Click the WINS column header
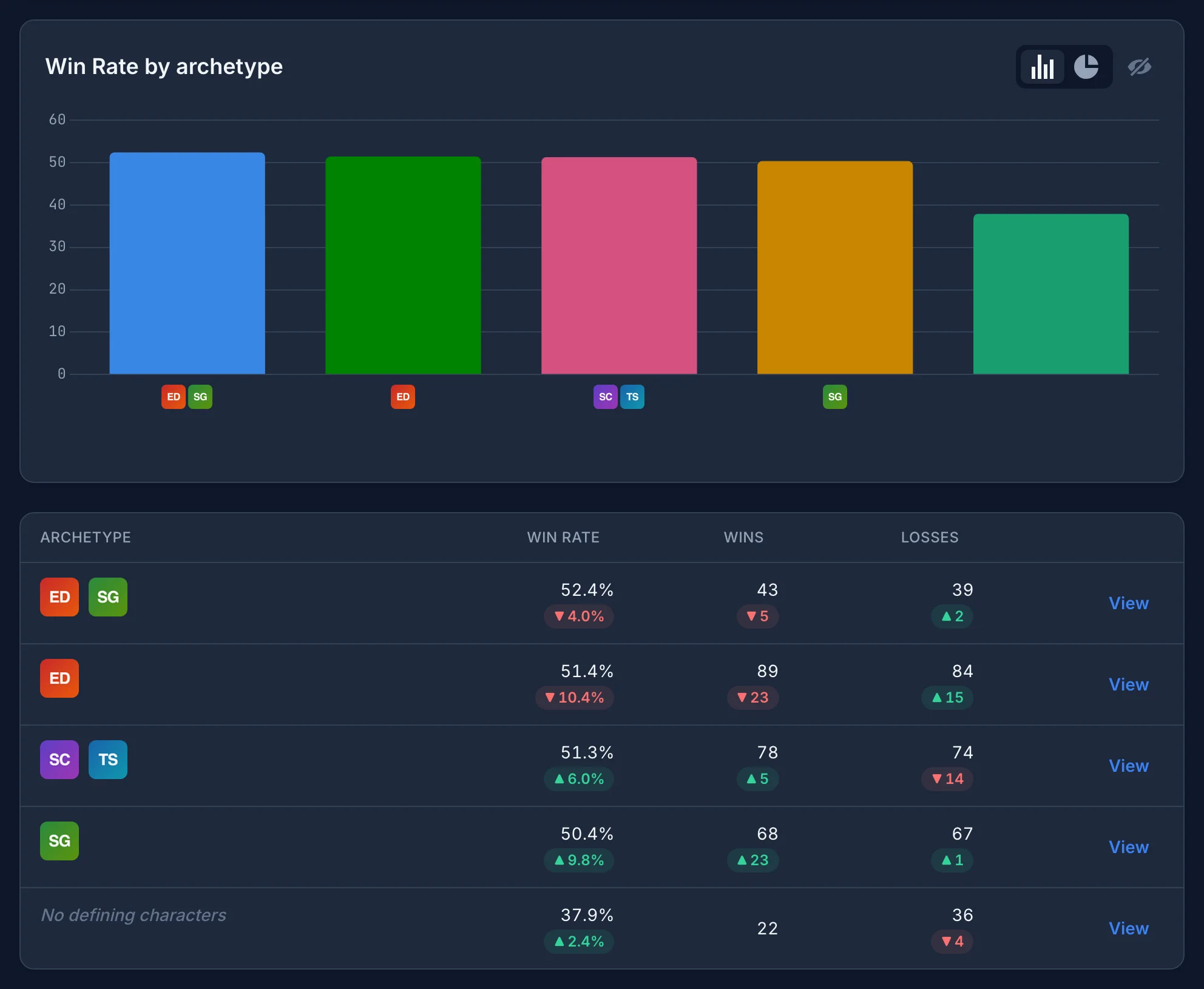The height and width of the screenshot is (989, 1204). (x=743, y=537)
